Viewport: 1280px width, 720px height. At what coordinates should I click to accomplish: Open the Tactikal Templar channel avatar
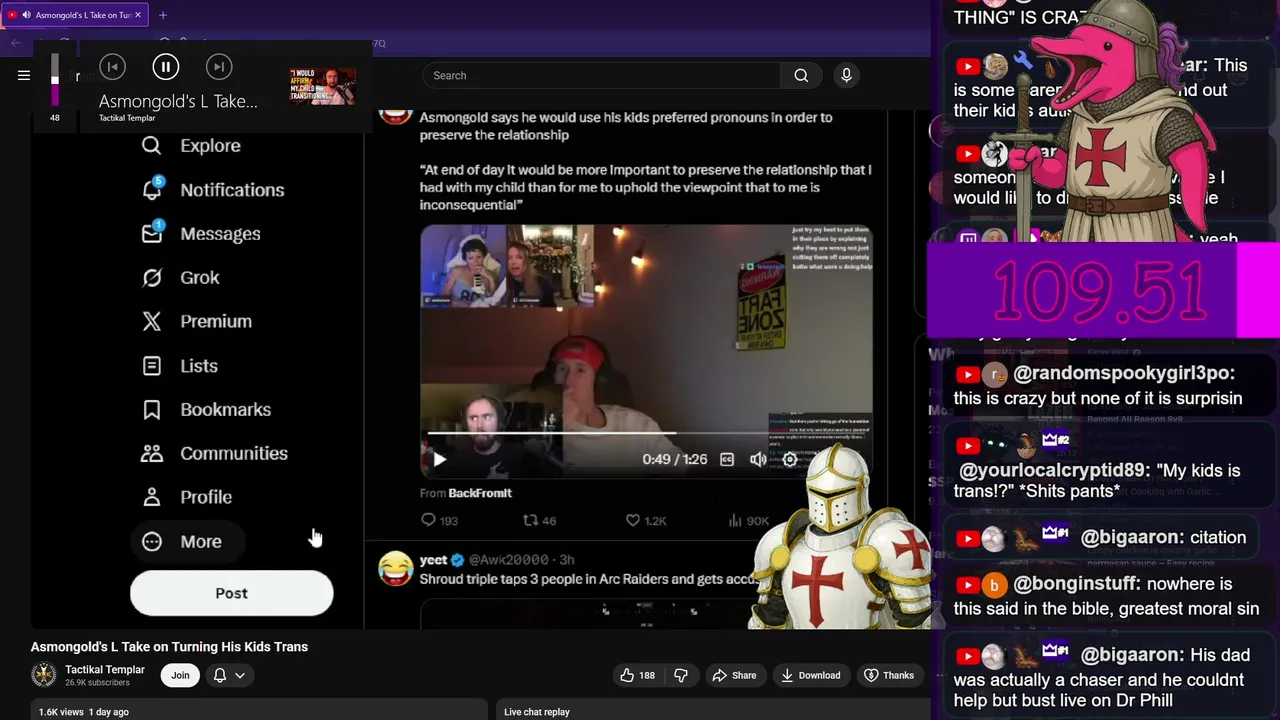coord(44,675)
